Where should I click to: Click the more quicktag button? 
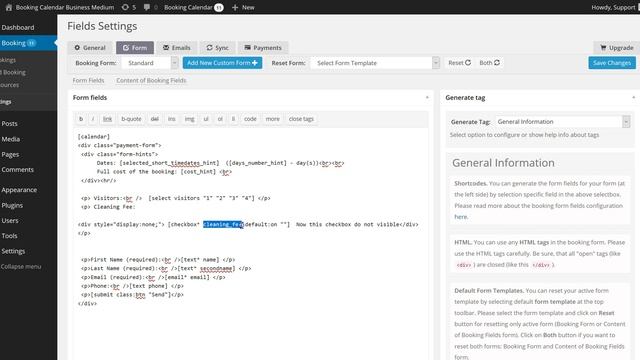(x=273, y=119)
